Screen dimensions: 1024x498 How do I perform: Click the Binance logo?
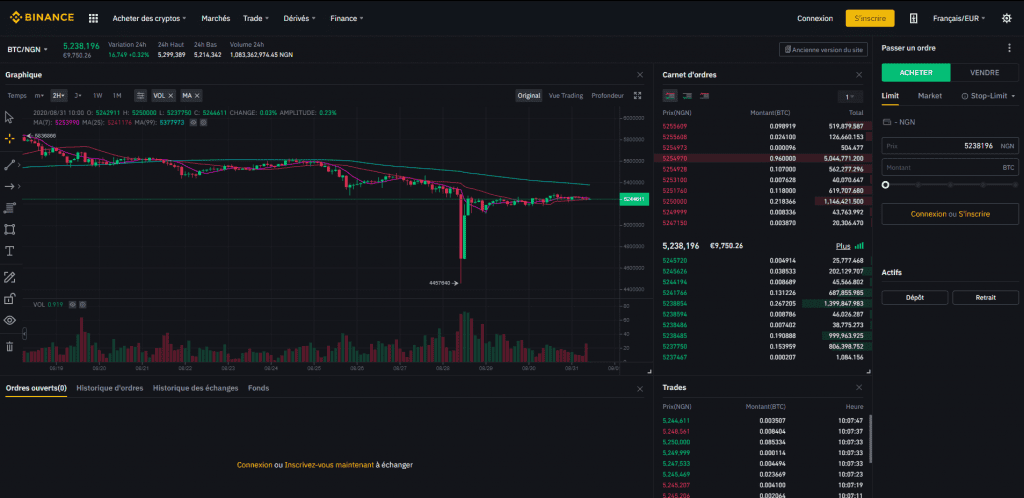42,18
